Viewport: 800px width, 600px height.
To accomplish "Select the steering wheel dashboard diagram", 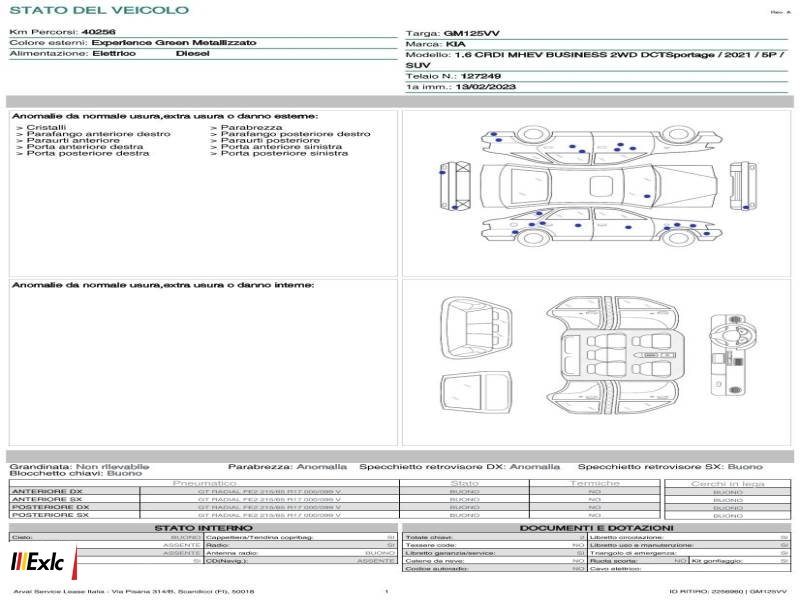I will click(733, 355).
